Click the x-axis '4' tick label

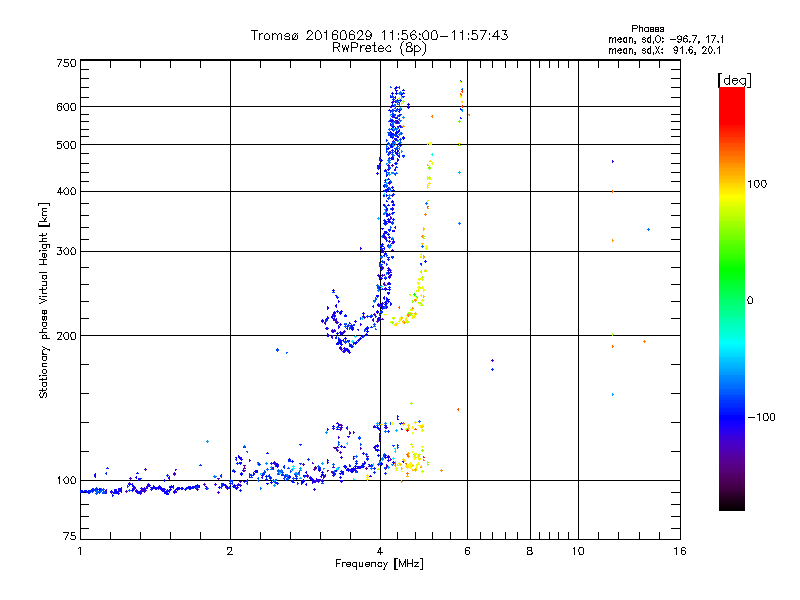coord(380,551)
